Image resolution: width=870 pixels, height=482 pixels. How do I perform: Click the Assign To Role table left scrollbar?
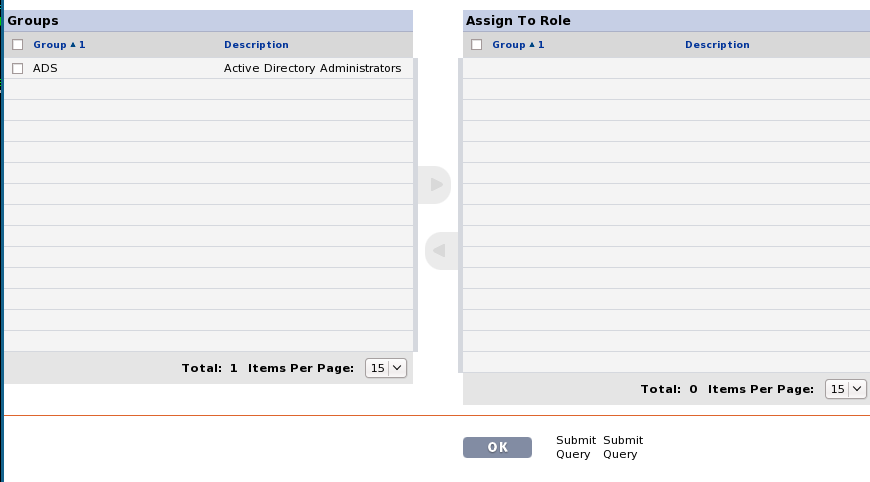(461, 215)
